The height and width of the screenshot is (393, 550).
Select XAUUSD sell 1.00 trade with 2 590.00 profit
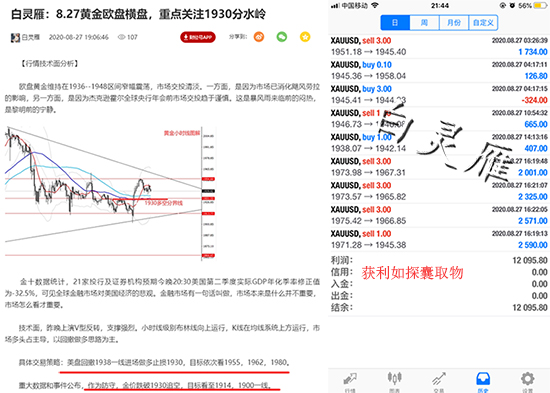click(x=439, y=239)
